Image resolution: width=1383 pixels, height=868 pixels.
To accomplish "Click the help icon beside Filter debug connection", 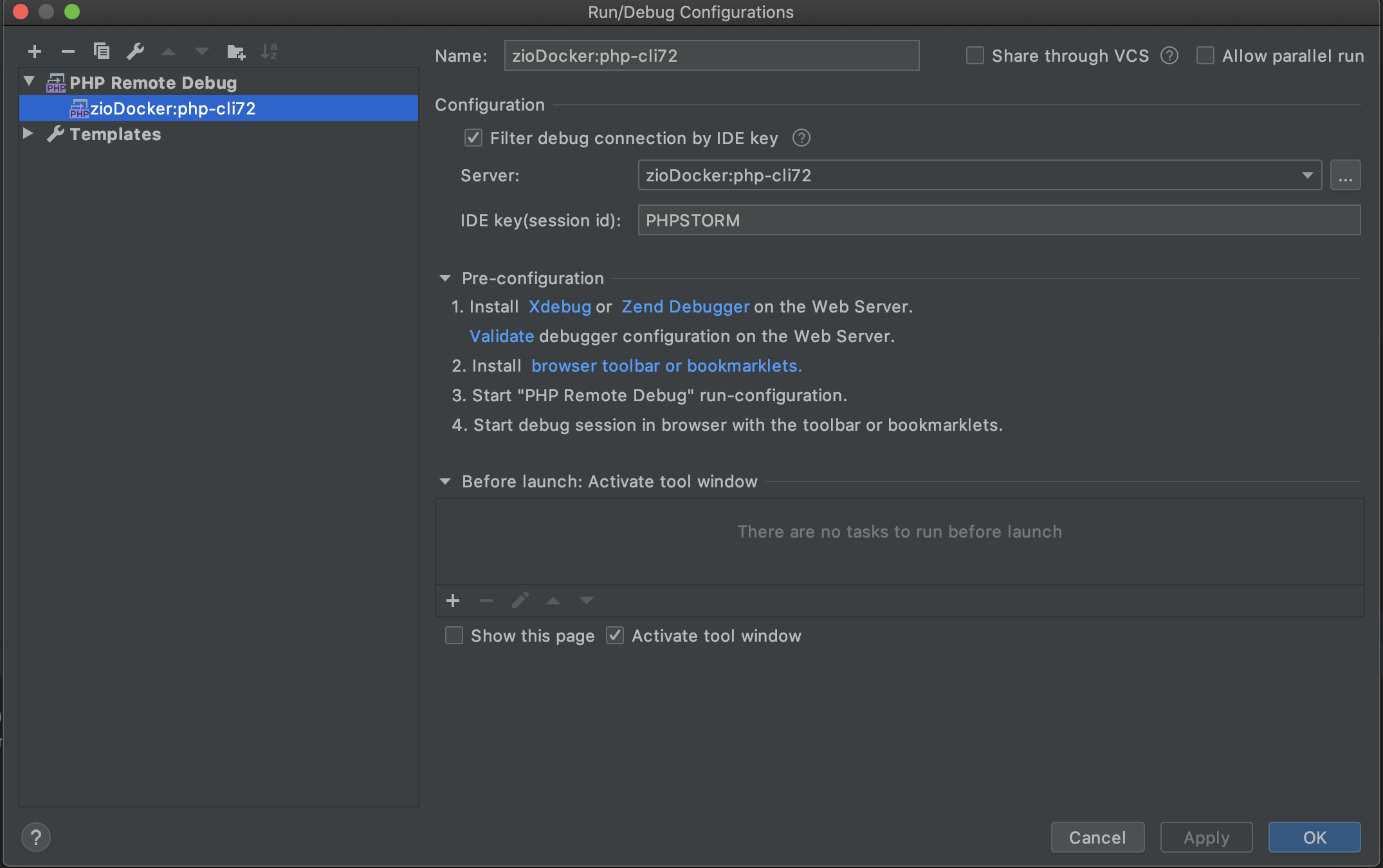I will click(x=801, y=138).
